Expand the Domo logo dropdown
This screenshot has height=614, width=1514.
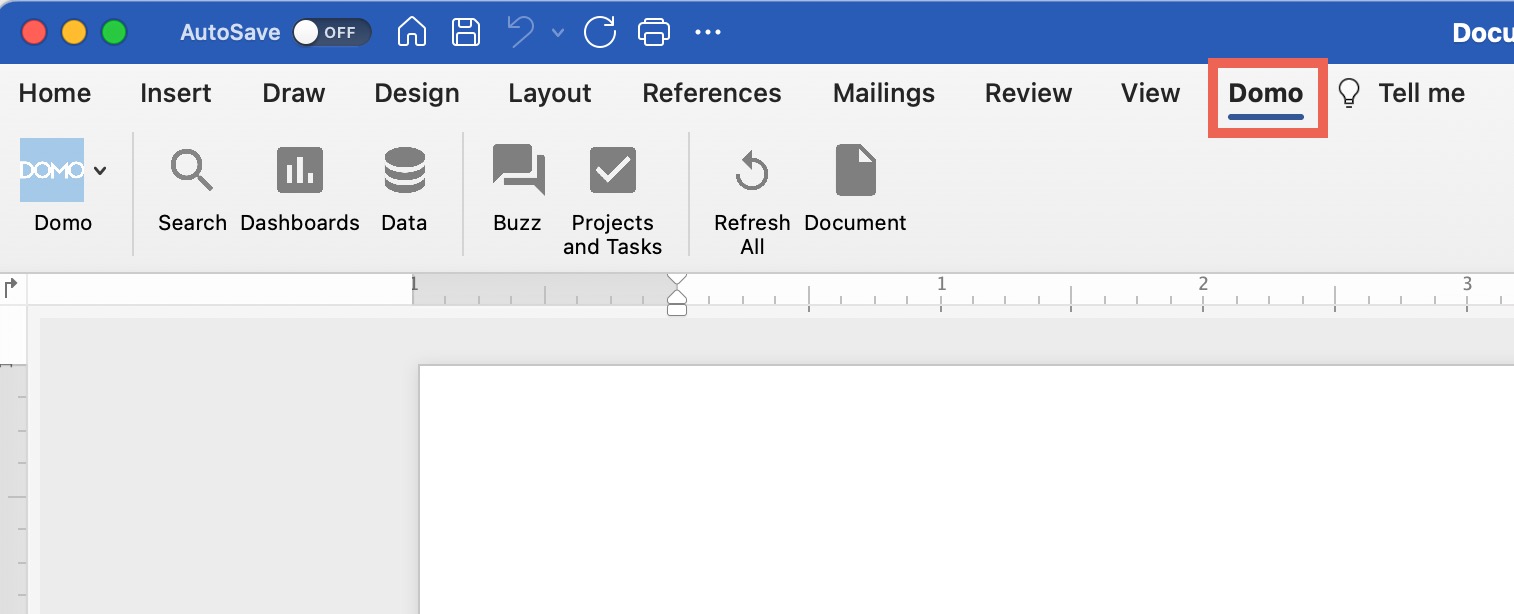(100, 170)
